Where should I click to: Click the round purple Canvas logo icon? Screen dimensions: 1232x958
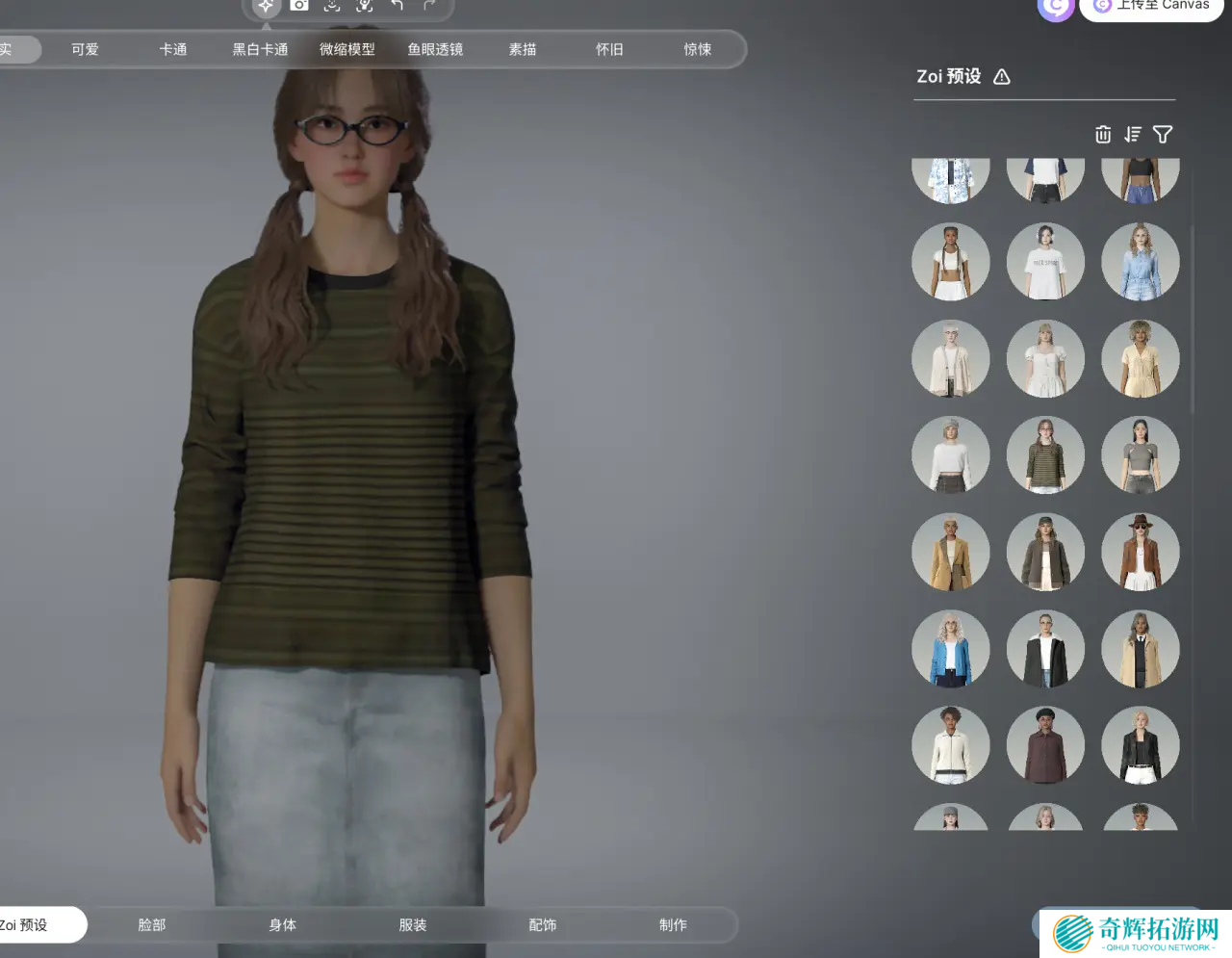(x=1055, y=8)
